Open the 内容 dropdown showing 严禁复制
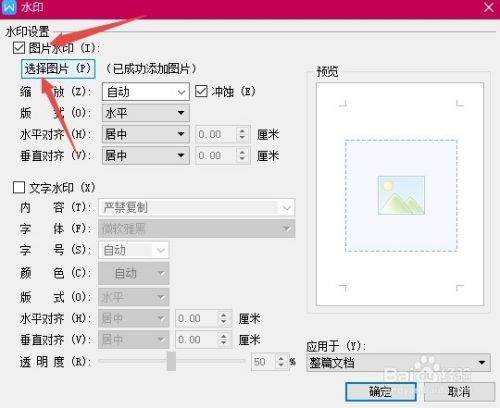 pos(197,208)
